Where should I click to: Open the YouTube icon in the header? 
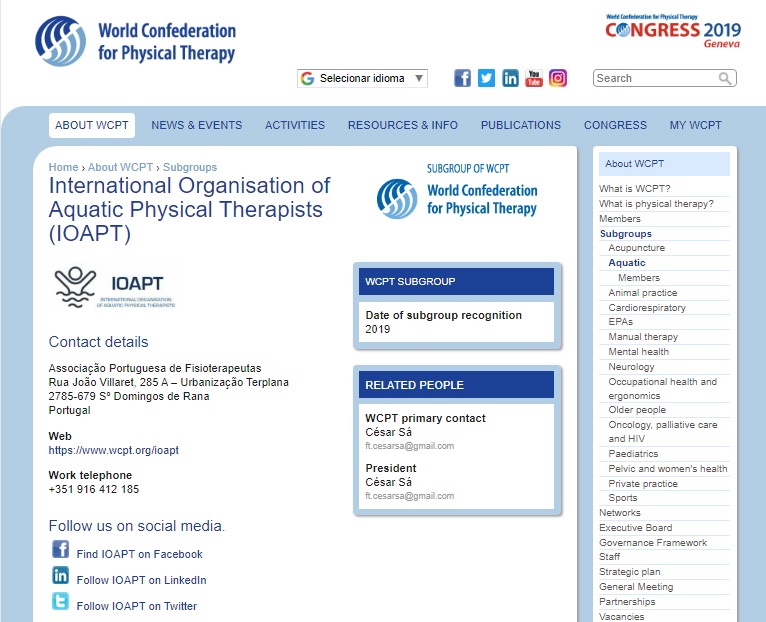coord(534,78)
